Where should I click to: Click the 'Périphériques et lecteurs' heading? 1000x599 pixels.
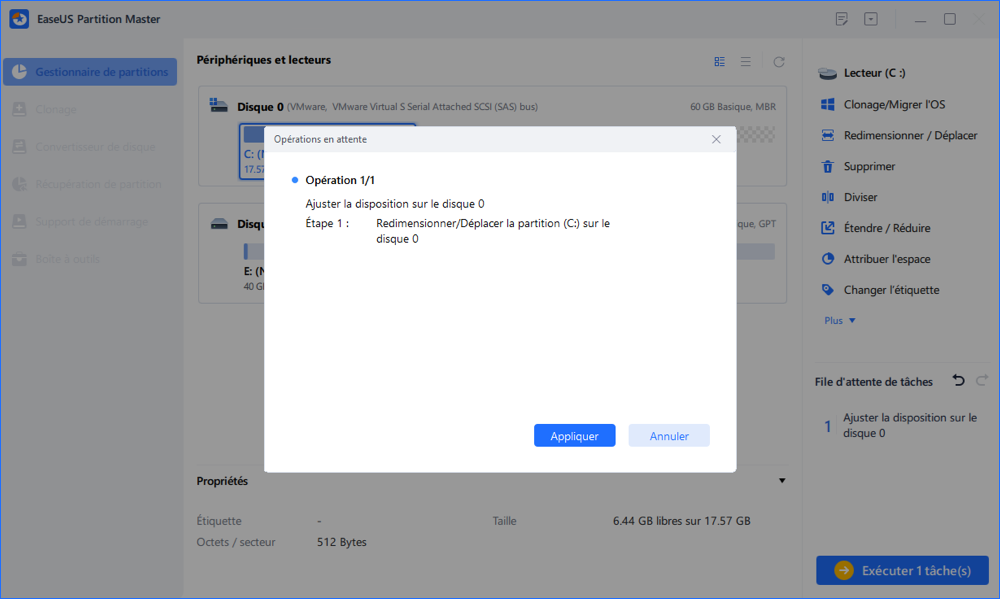[x=263, y=60]
